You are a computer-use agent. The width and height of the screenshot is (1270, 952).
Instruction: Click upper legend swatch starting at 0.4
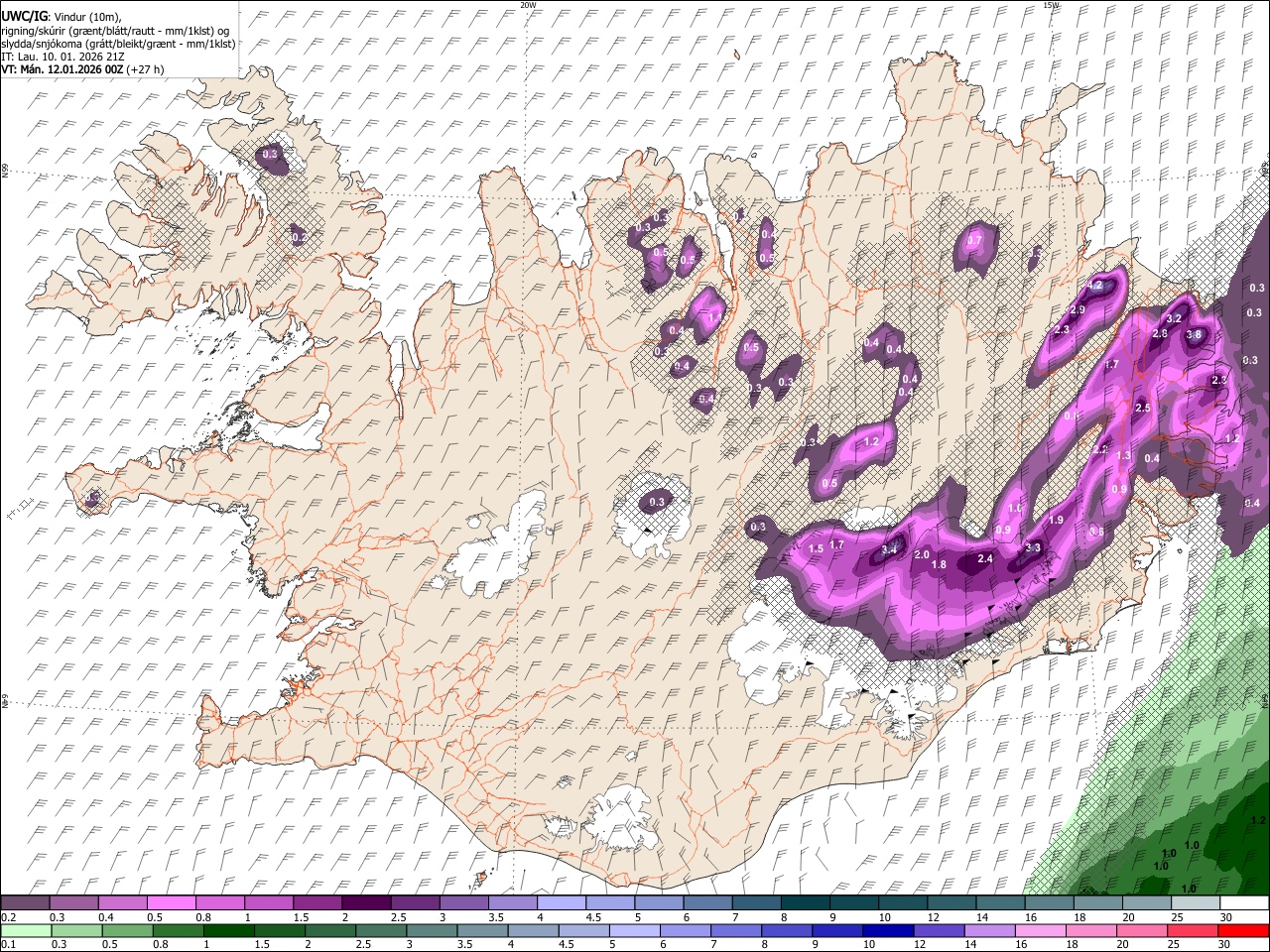pos(122,903)
